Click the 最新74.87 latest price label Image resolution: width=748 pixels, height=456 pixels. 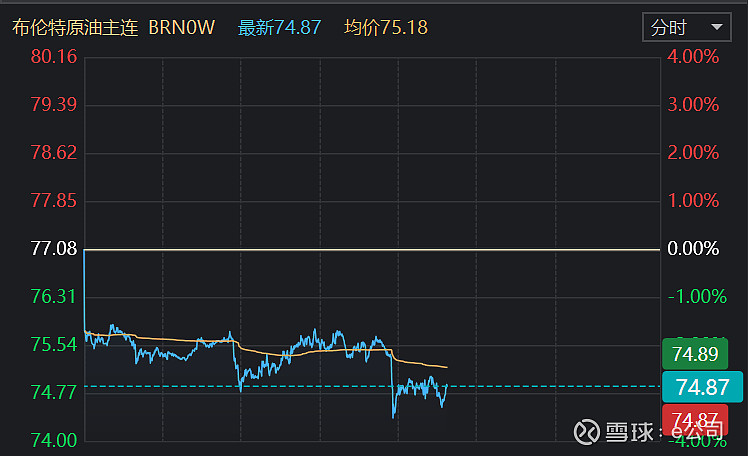[x=280, y=28]
